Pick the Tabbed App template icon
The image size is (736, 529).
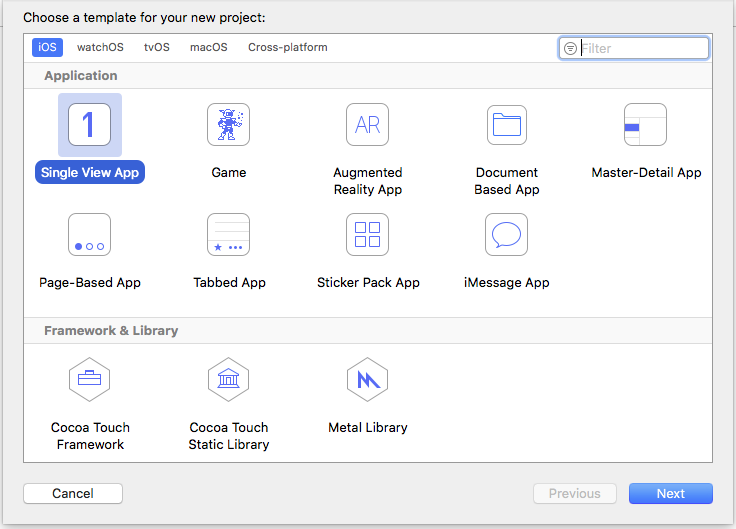coord(228,235)
